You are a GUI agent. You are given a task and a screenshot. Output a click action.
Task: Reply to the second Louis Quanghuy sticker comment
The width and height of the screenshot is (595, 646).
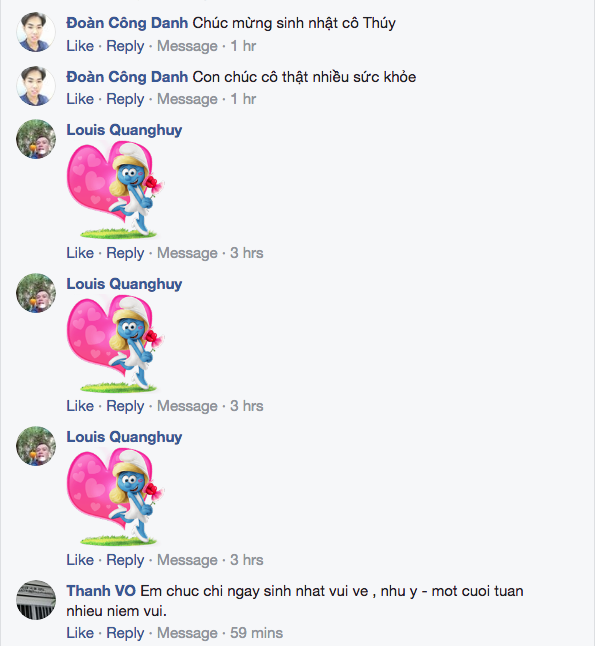click(x=125, y=406)
